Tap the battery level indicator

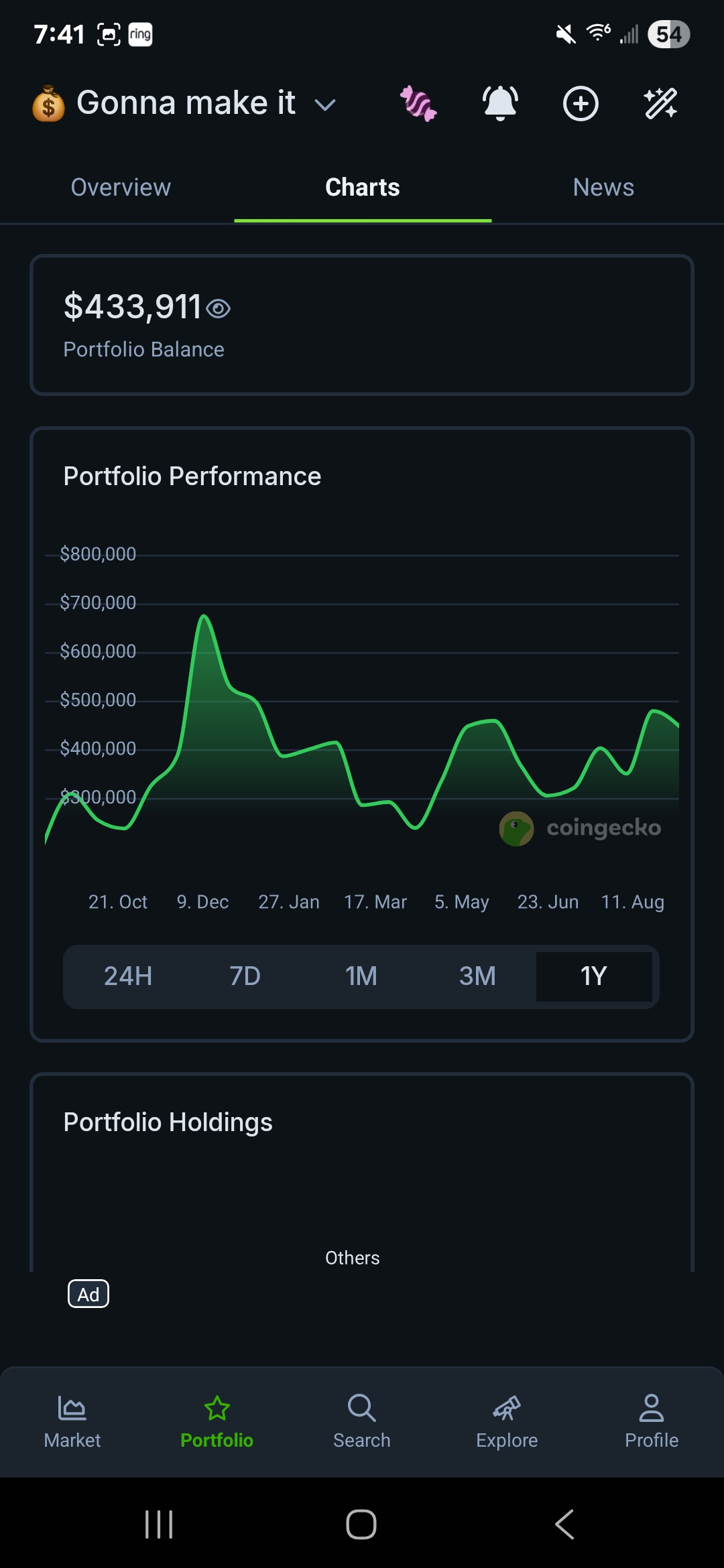(668, 34)
